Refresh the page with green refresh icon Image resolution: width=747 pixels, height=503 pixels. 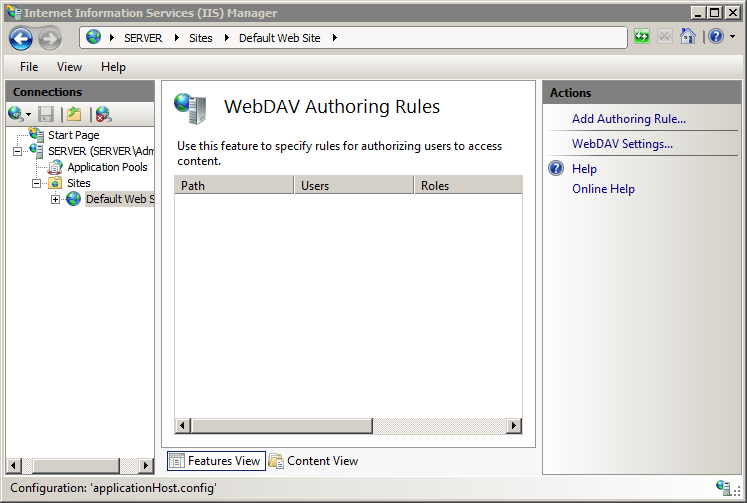[642, 36]
